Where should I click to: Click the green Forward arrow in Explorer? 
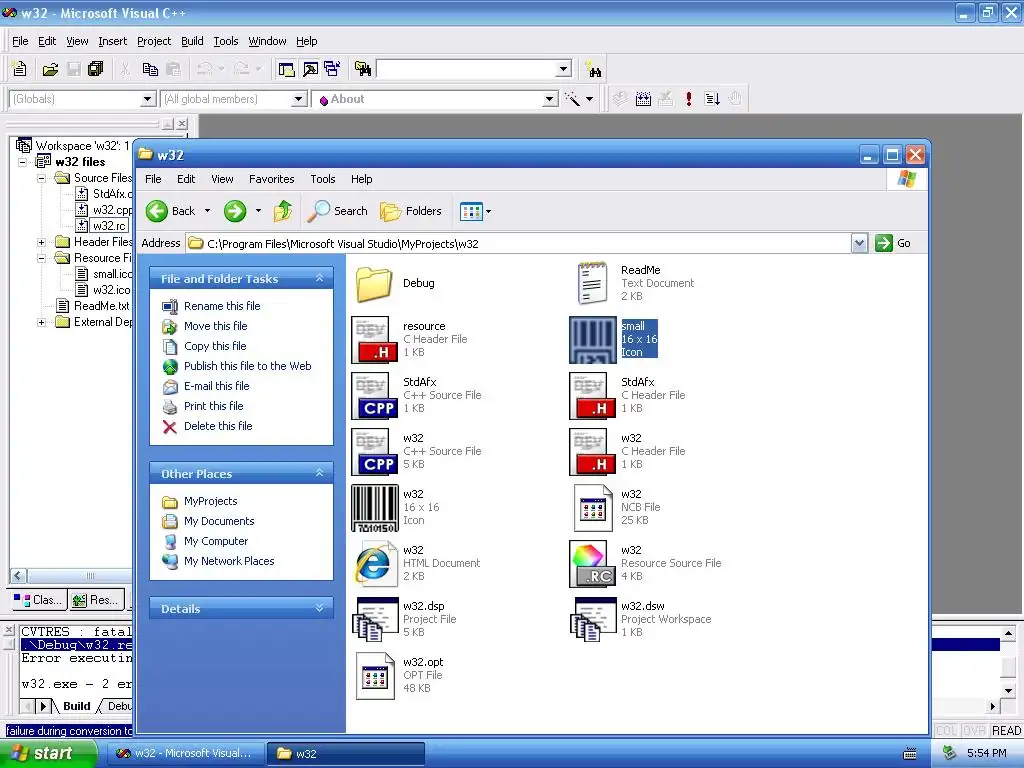tap(235, 211)
